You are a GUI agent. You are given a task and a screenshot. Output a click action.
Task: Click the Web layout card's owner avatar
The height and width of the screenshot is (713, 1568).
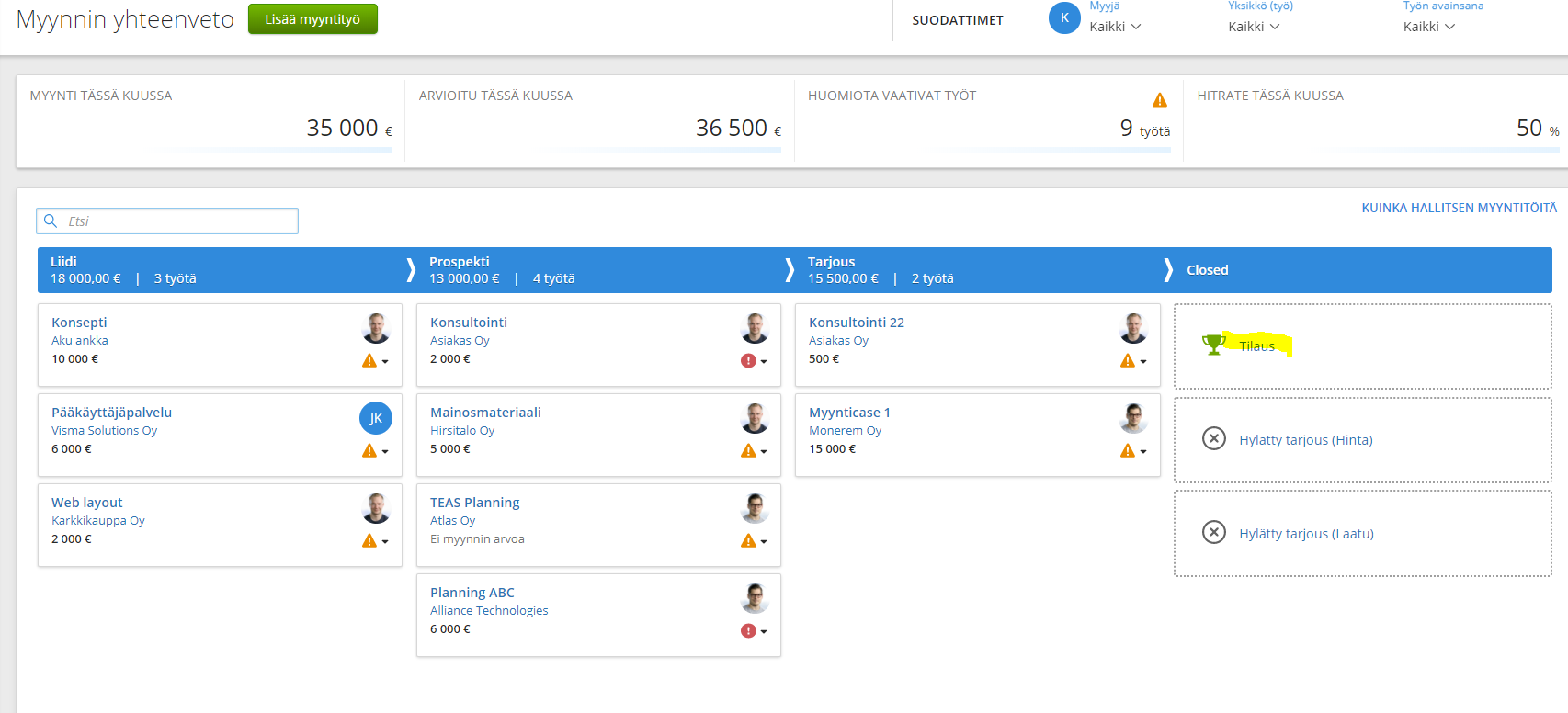376,508
